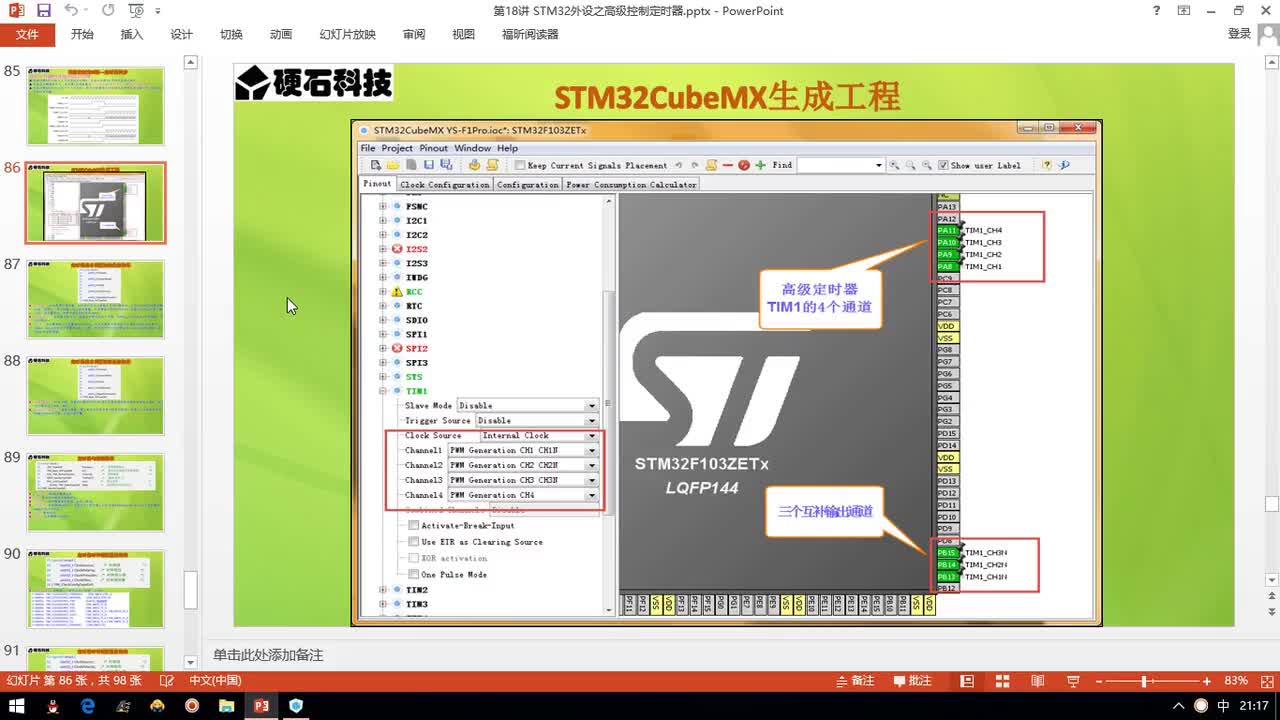This screenshot has width=1280, height=720.
Task: Open the 设计 ribbon tab
Action: pyautogui.click(x=181, y=34)
